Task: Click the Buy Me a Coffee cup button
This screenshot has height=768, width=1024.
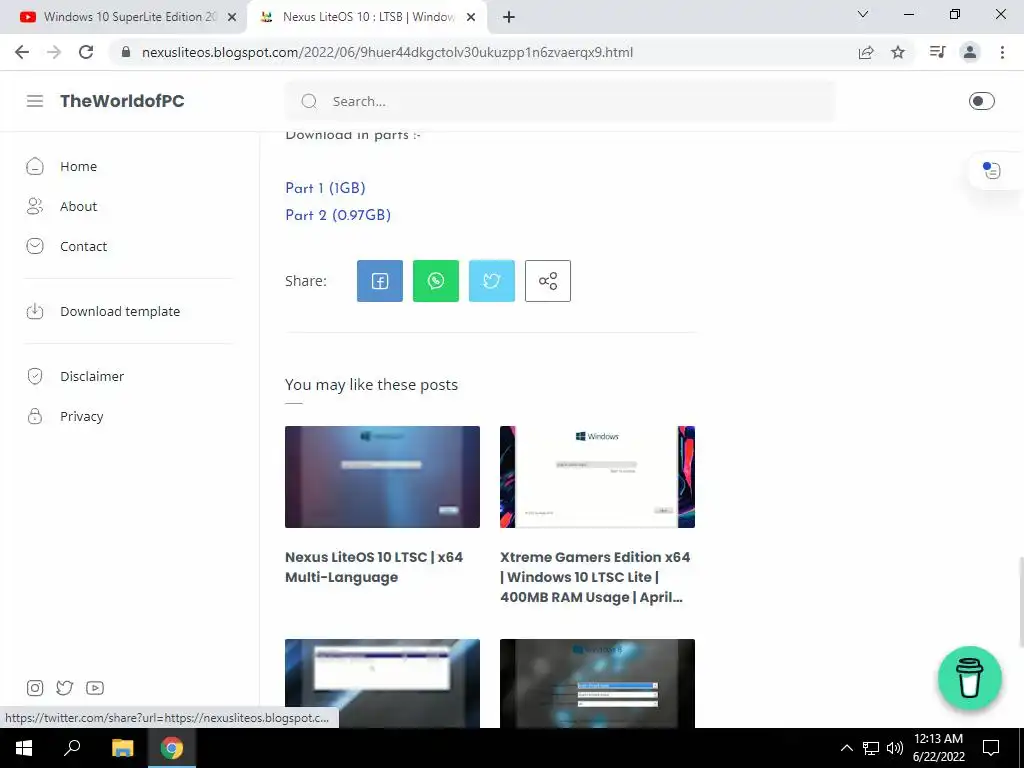Action: click(x=970, y=678)
